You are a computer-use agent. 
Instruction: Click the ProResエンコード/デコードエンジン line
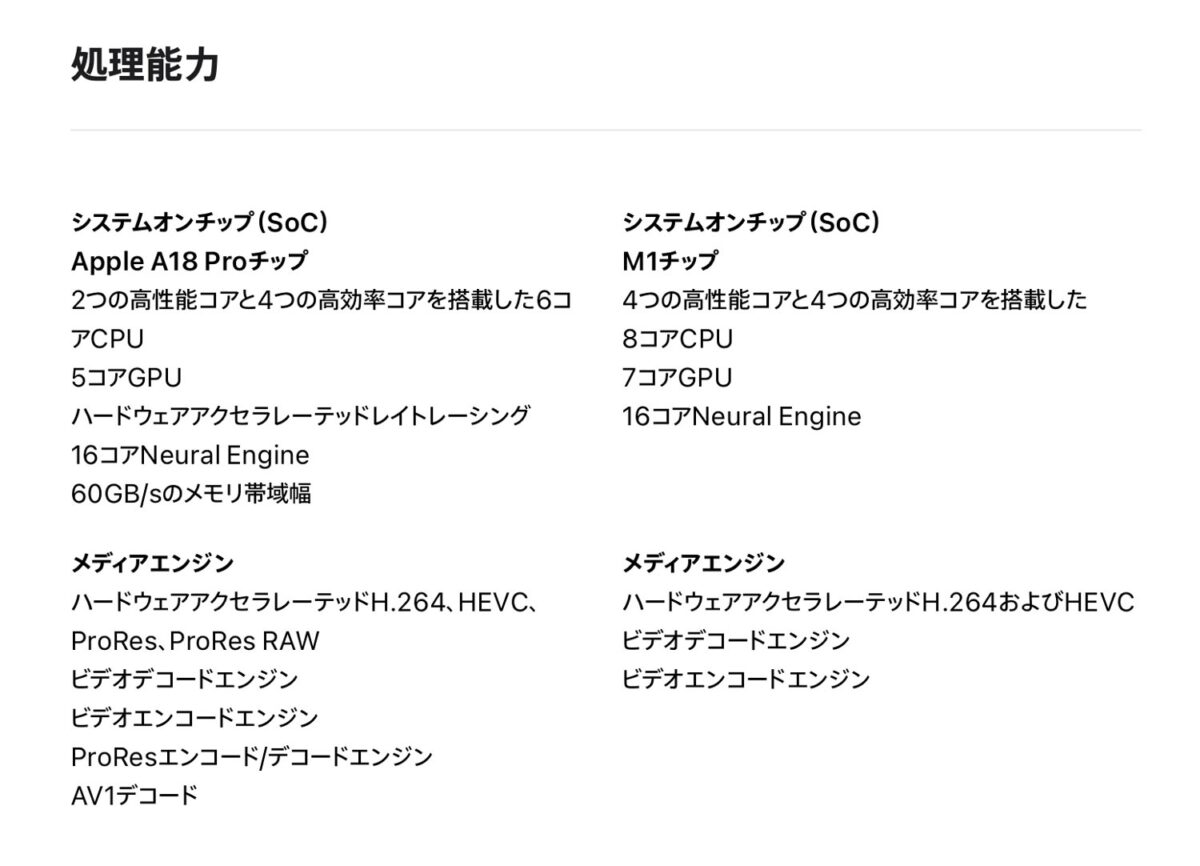point(252,757)
